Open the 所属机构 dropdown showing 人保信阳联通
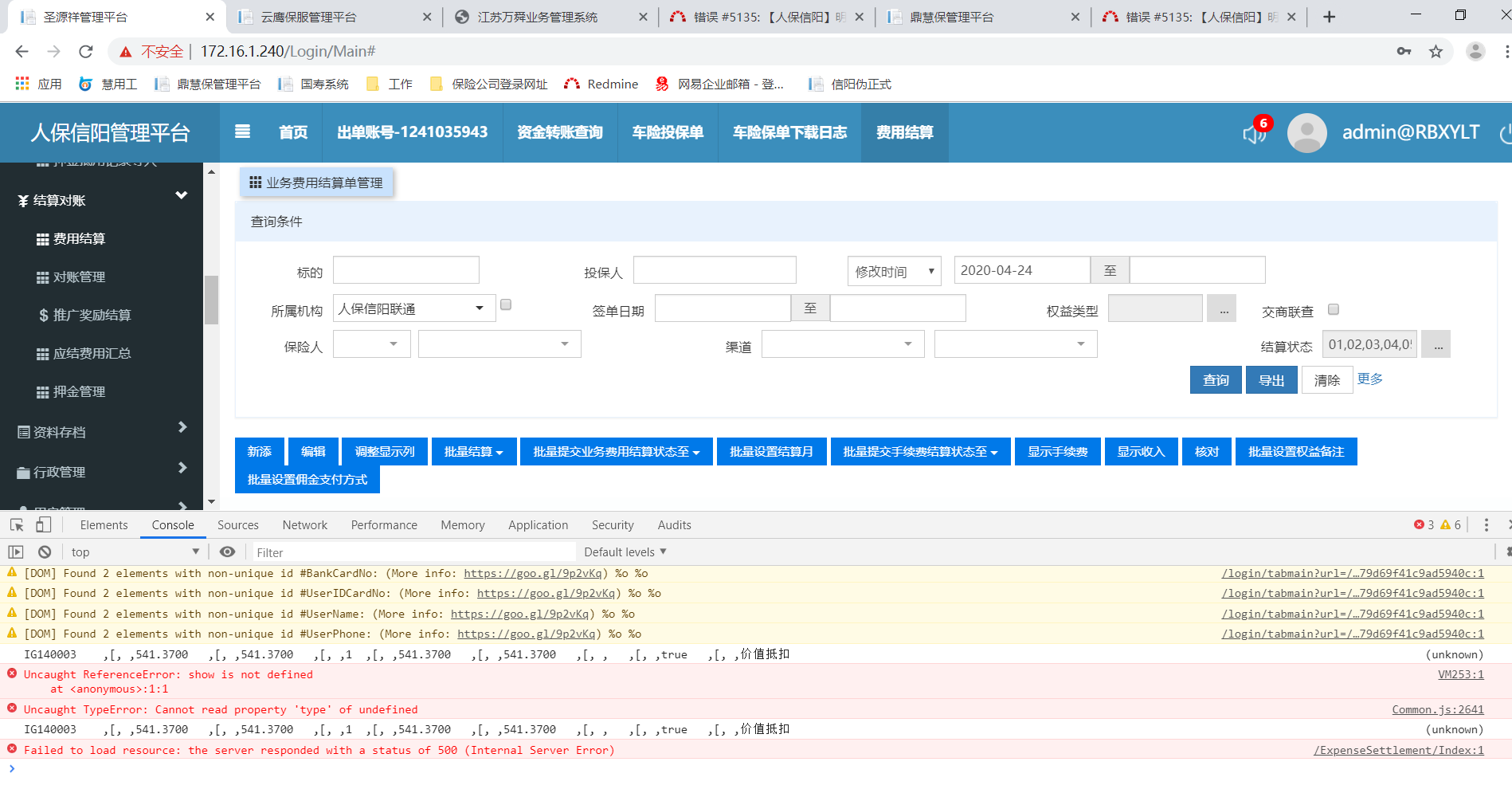Screen dimensions: 1512x793 click(x=413, y=308)
